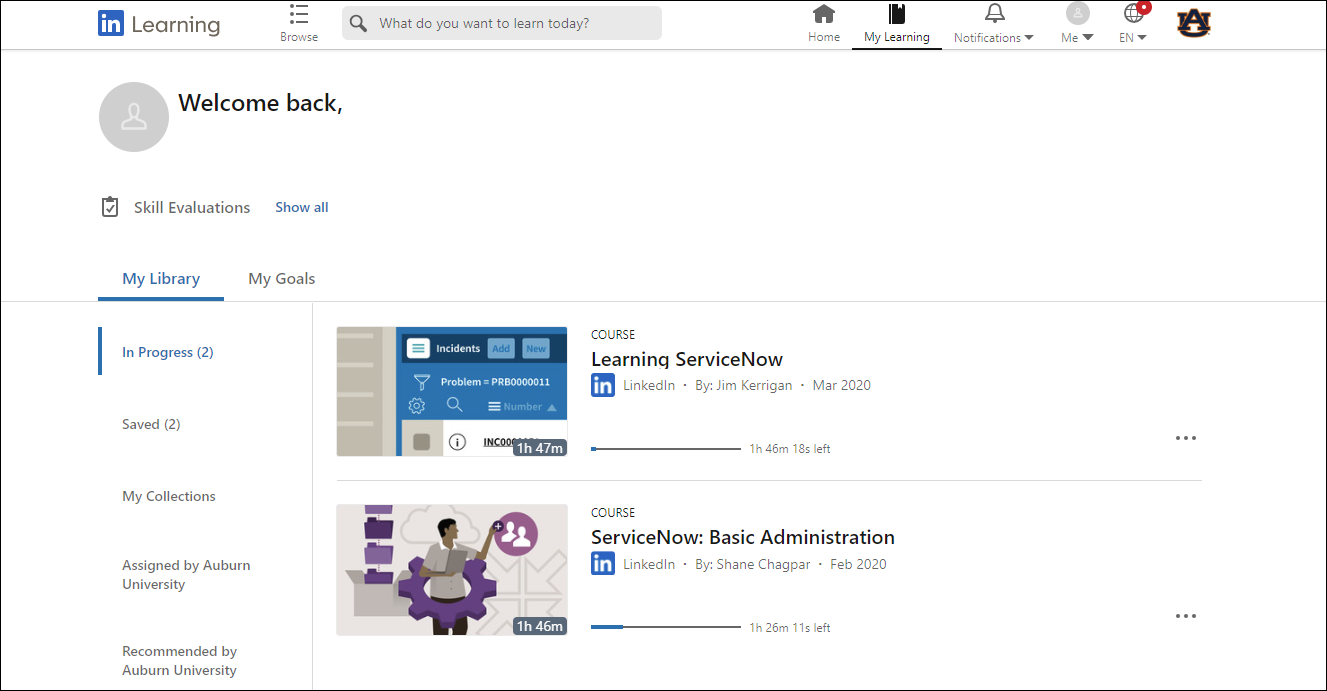The image size is (1327, 691).
Task: Focus the search input field
Action: [502, 23]
